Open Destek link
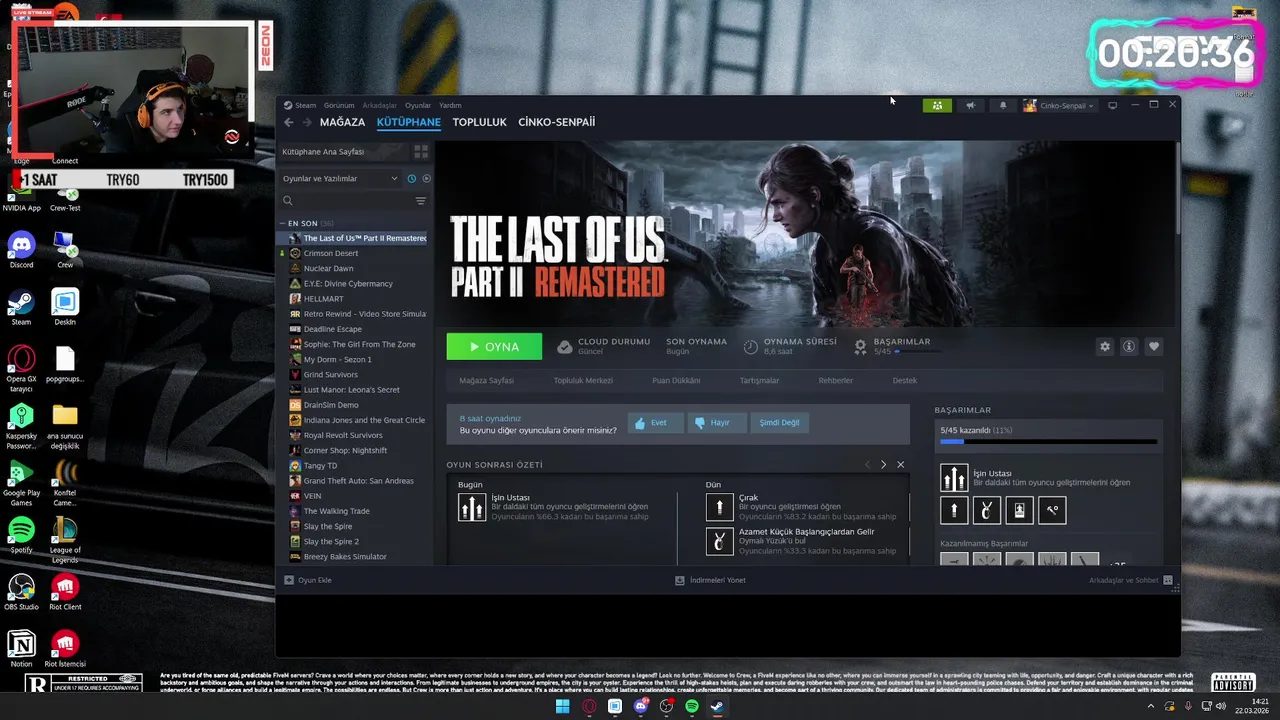This screenshot has height=720, width=1280. (x=905, y=380)
